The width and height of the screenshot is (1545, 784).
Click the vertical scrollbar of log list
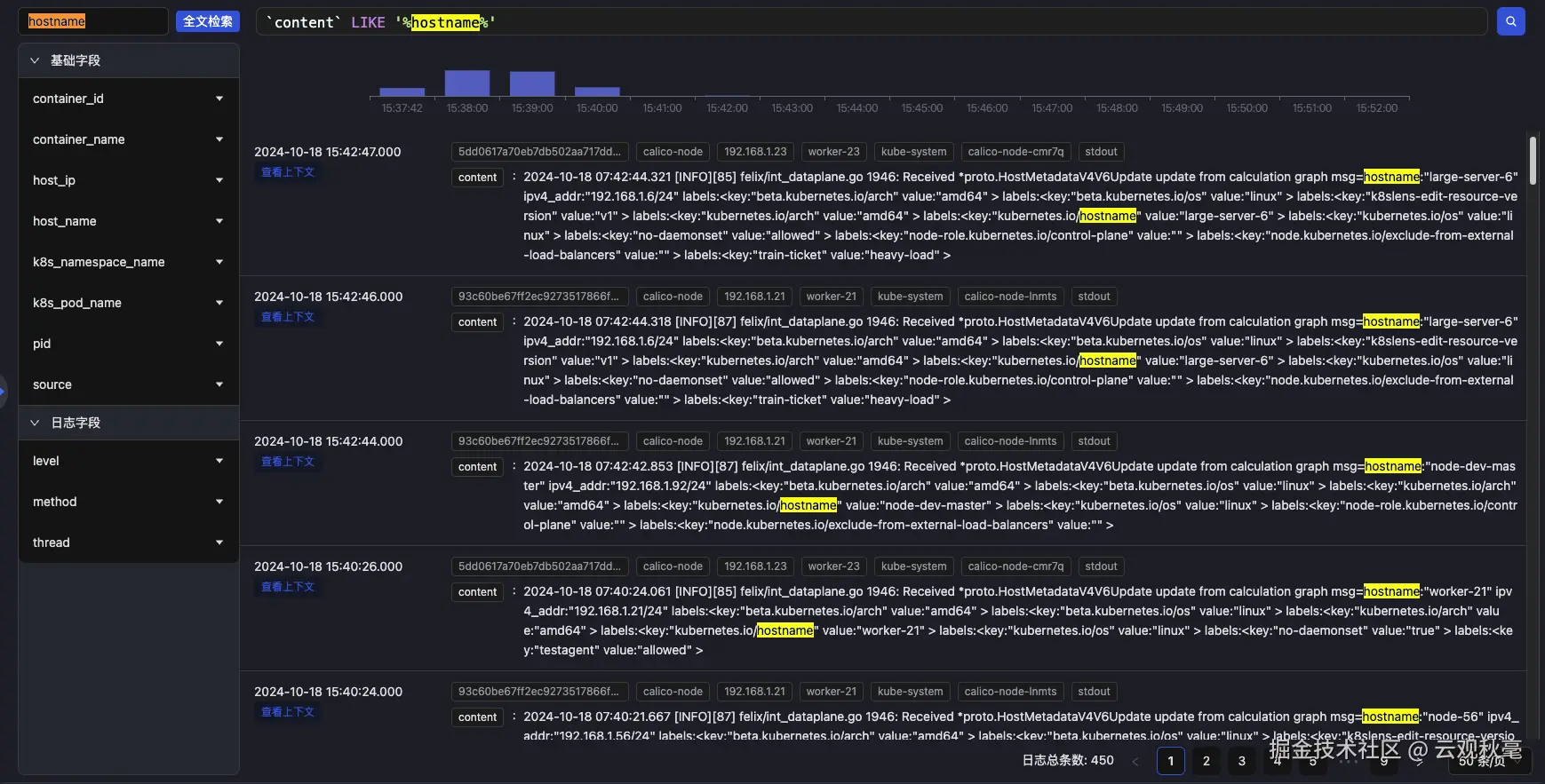(1533, 161)
